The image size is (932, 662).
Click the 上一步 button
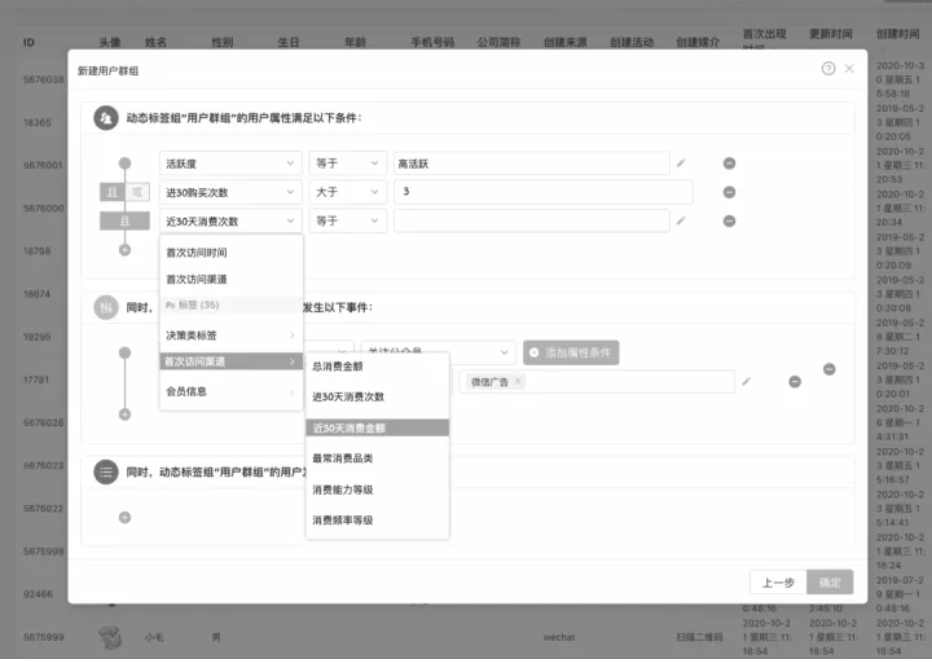(778, 582)
